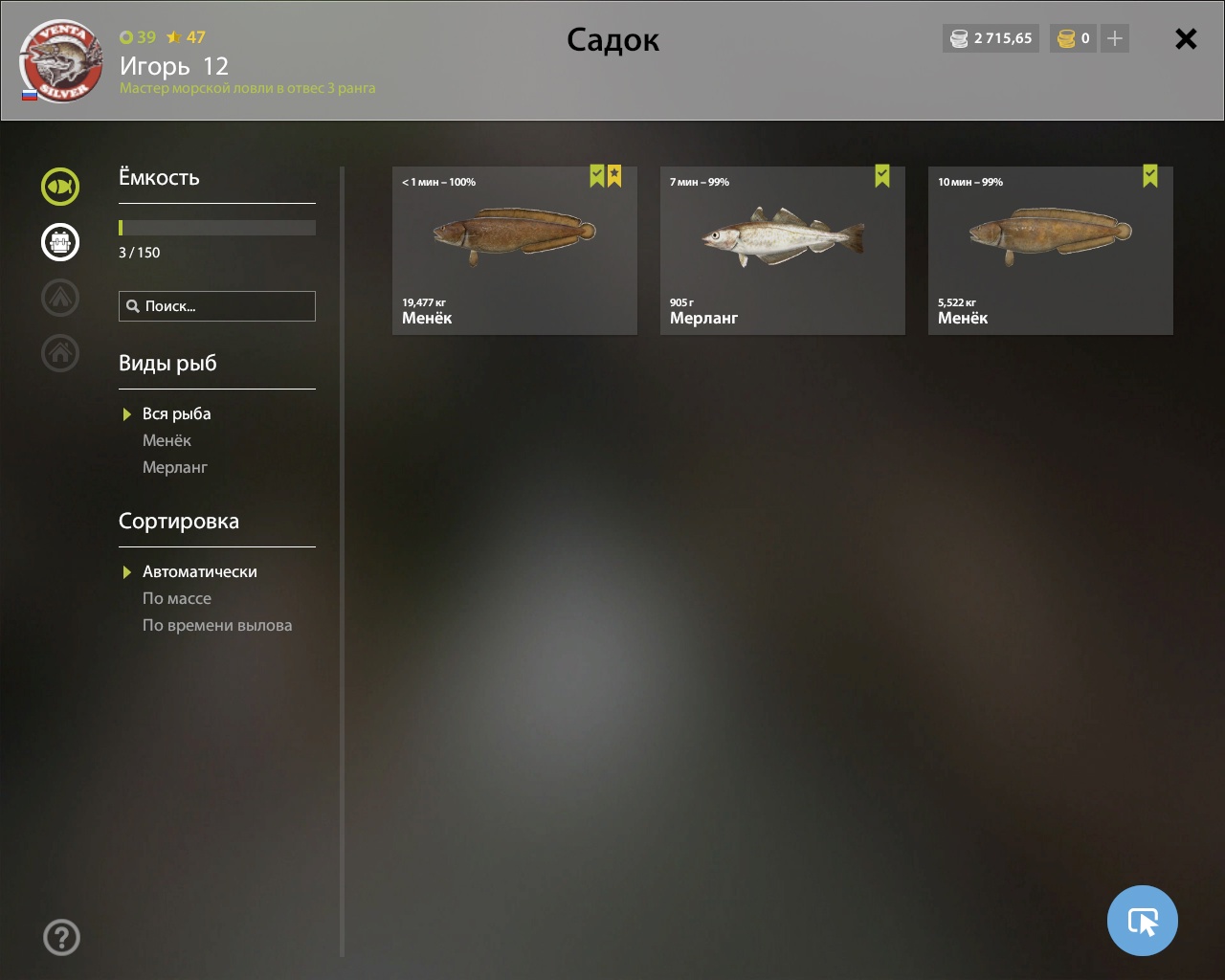Viewport: 1225px width, 980px height.
Task: Filter fish list by Мерланг
Action: click(x=174, y=467)
